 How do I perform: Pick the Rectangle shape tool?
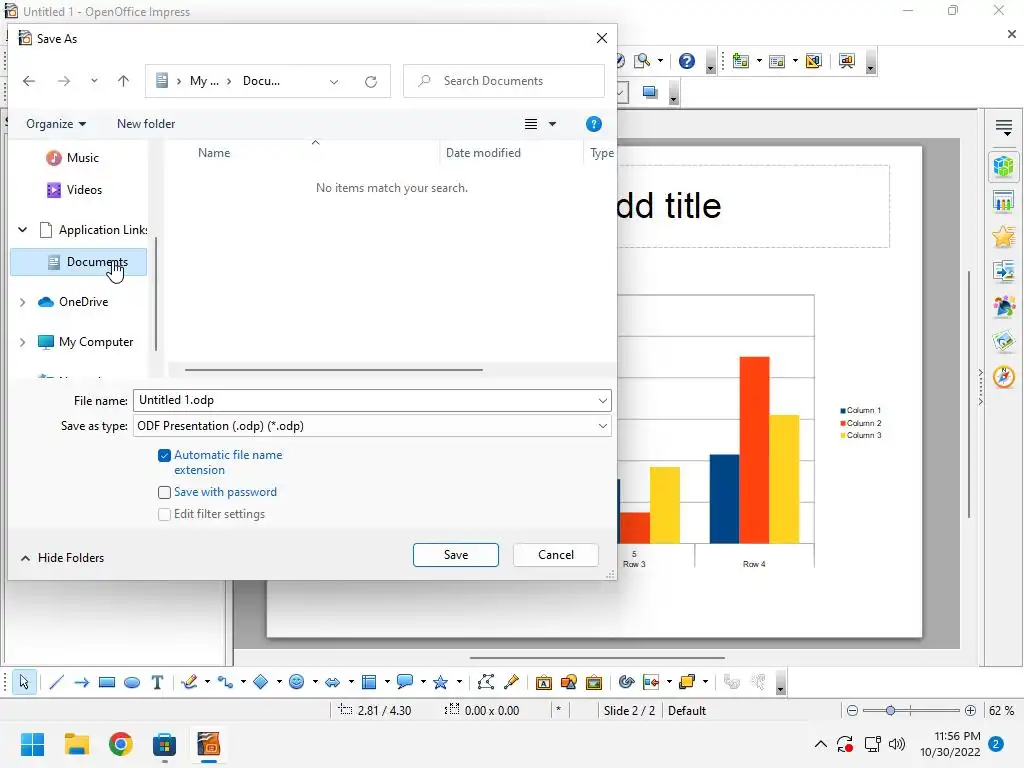pyautogui.click(x=107, y=682)
